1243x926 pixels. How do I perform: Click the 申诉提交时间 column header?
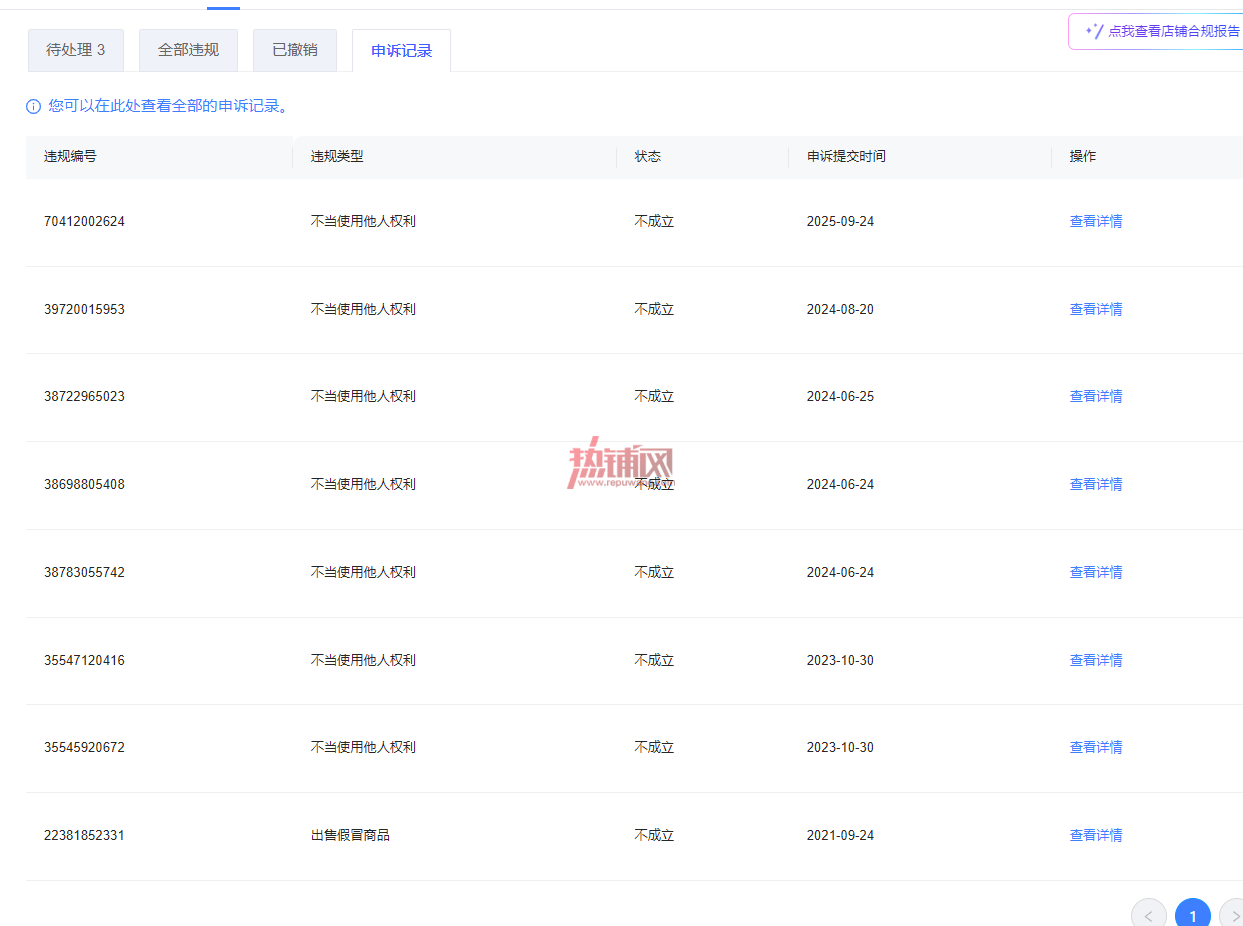click(x=846, y=156)
